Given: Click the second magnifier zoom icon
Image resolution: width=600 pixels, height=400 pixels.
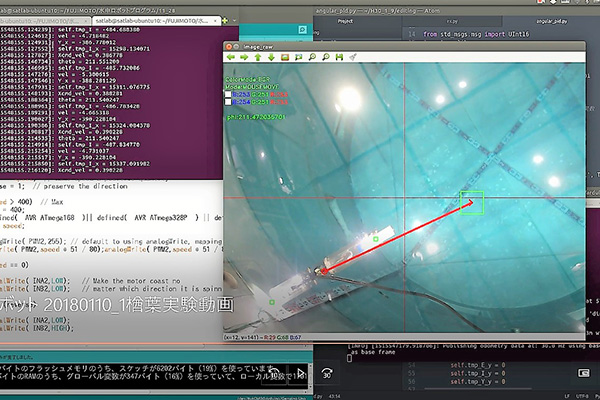Looking at the screenshot, I should point(326,57).
